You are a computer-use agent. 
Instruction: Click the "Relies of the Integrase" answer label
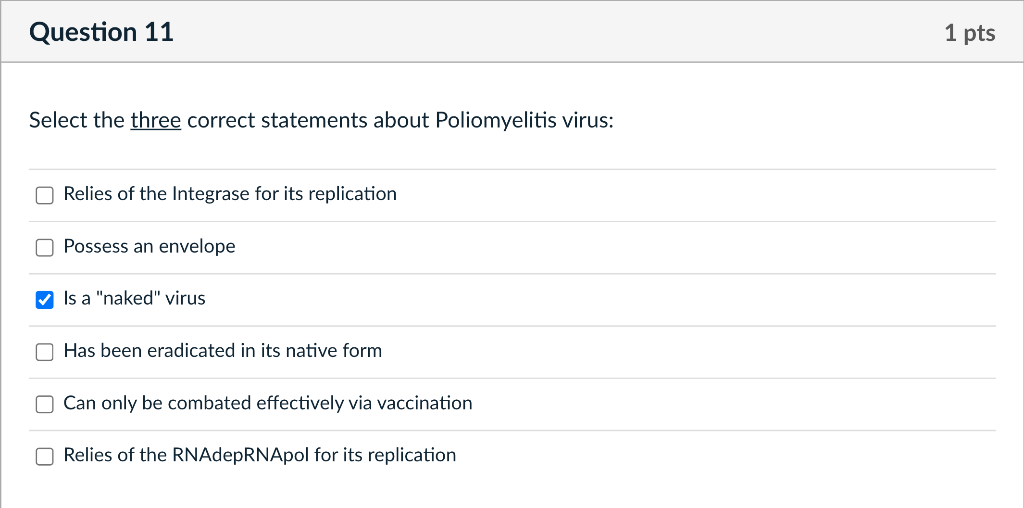pos(229,194)
